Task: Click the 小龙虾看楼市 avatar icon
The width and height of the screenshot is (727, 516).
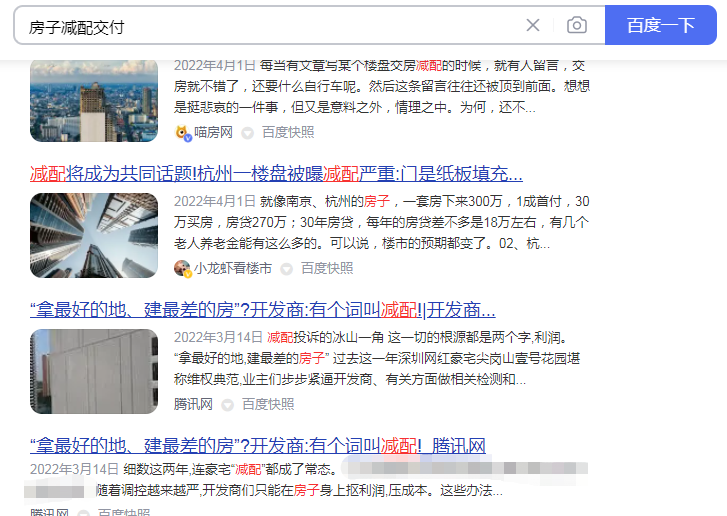Action: 182,268
